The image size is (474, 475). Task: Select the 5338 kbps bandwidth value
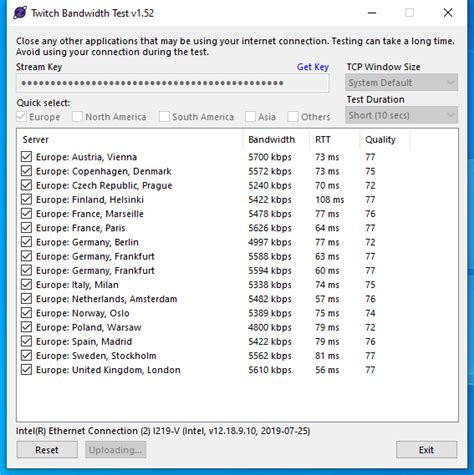tap(270, 285)
